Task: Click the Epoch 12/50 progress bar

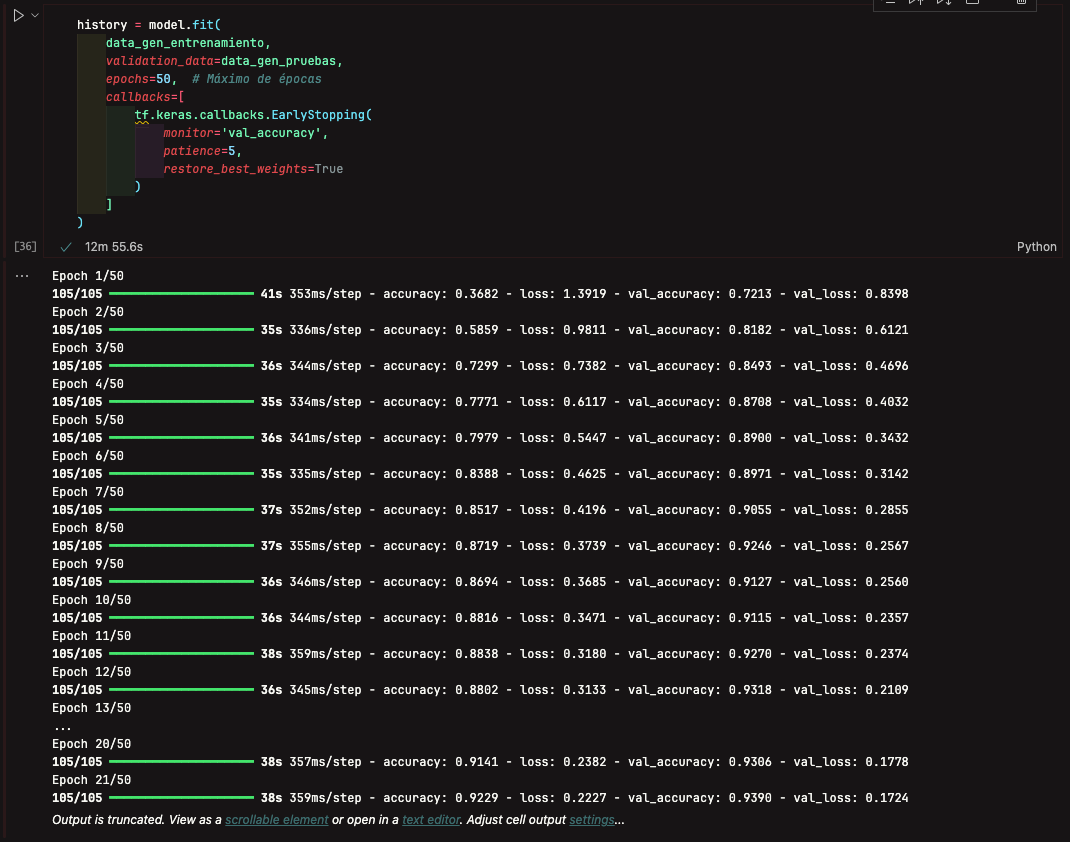Action: click(182, 690)
